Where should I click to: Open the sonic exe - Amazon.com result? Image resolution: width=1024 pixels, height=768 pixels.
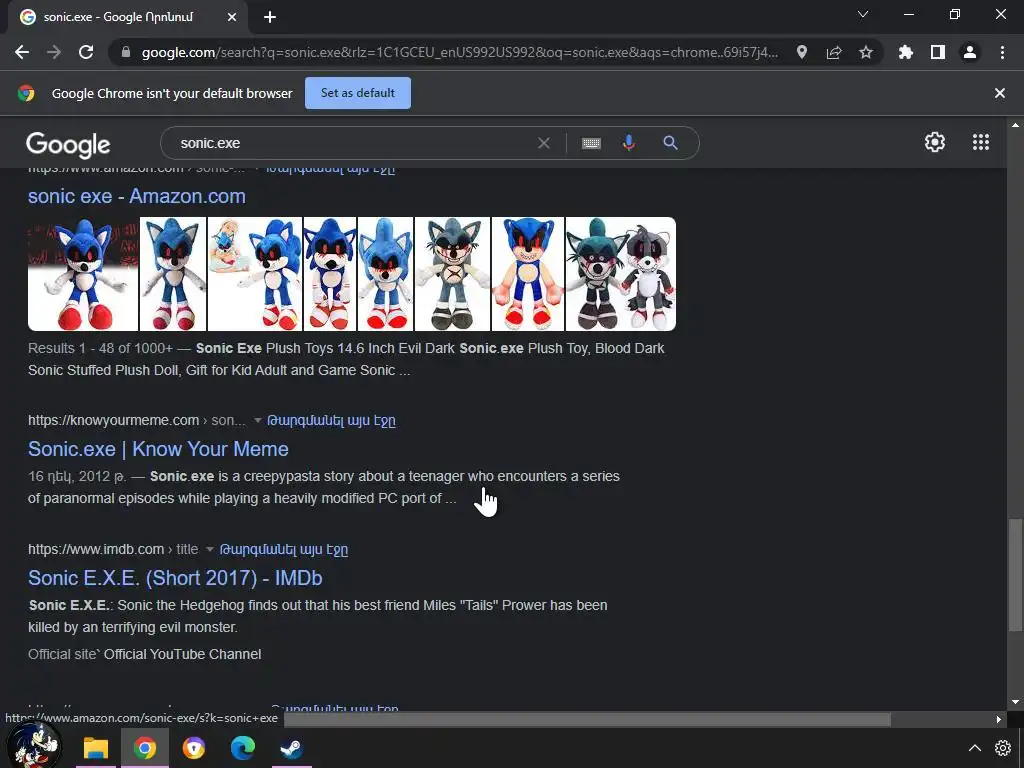(x=136, y=196)
